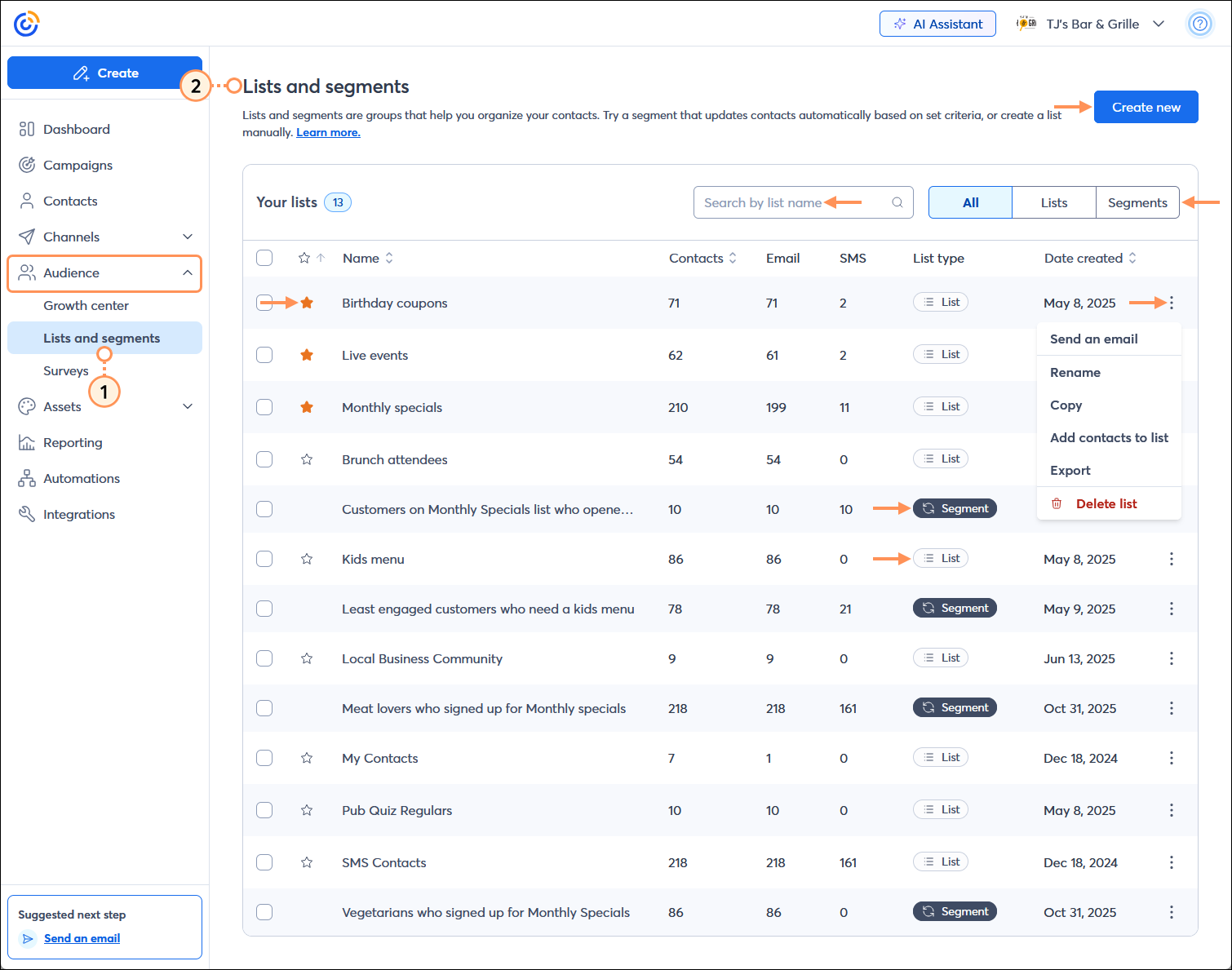Open three-dot menu for Local Business Community
1232x970 pixels.
pyautogui.click(x=1172, y=658)
